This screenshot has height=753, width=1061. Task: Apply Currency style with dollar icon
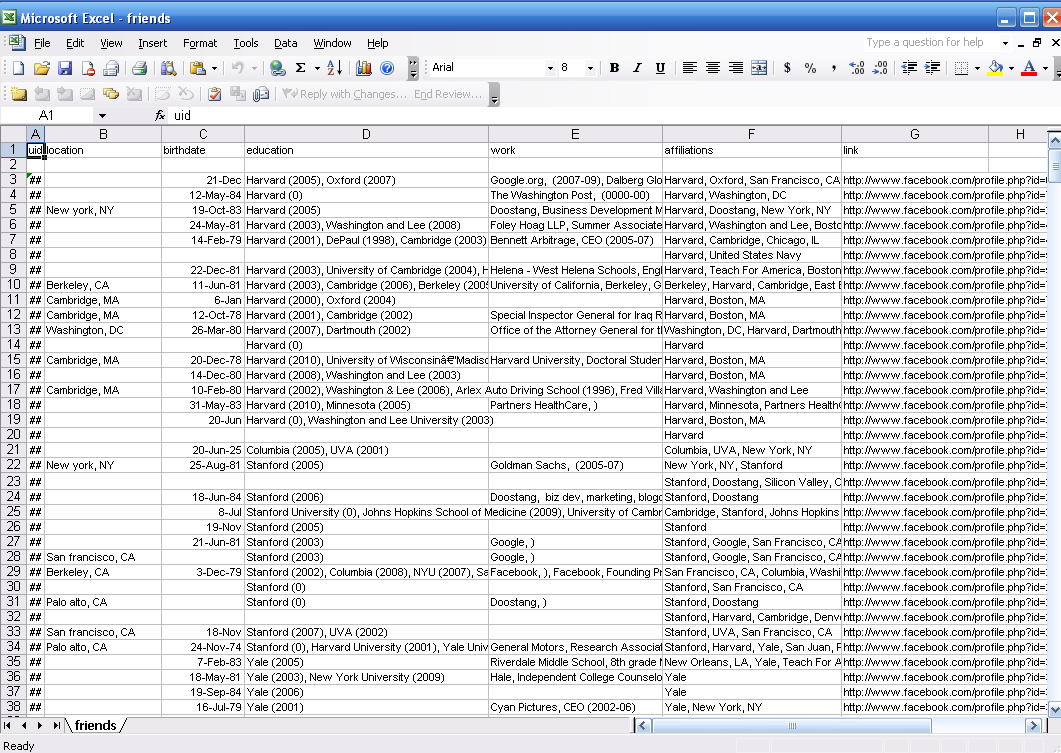pos(787,68)
